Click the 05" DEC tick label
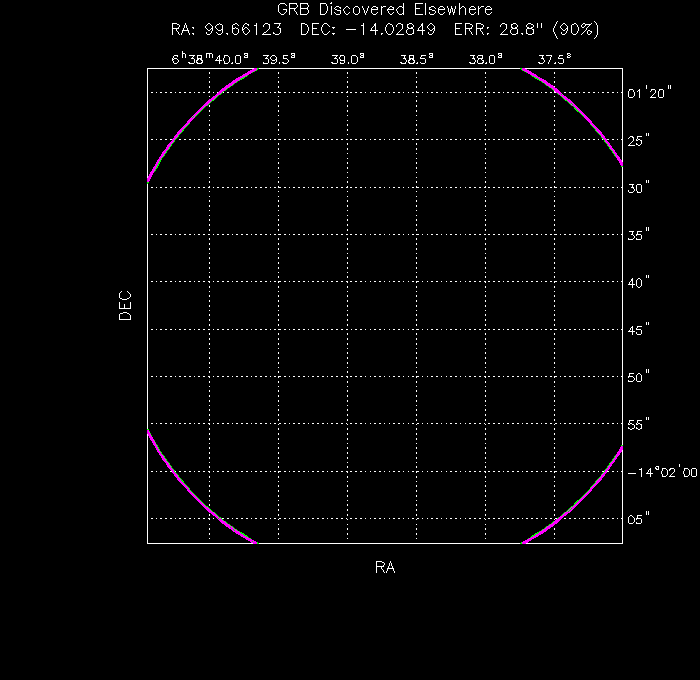 coord(638,519)
